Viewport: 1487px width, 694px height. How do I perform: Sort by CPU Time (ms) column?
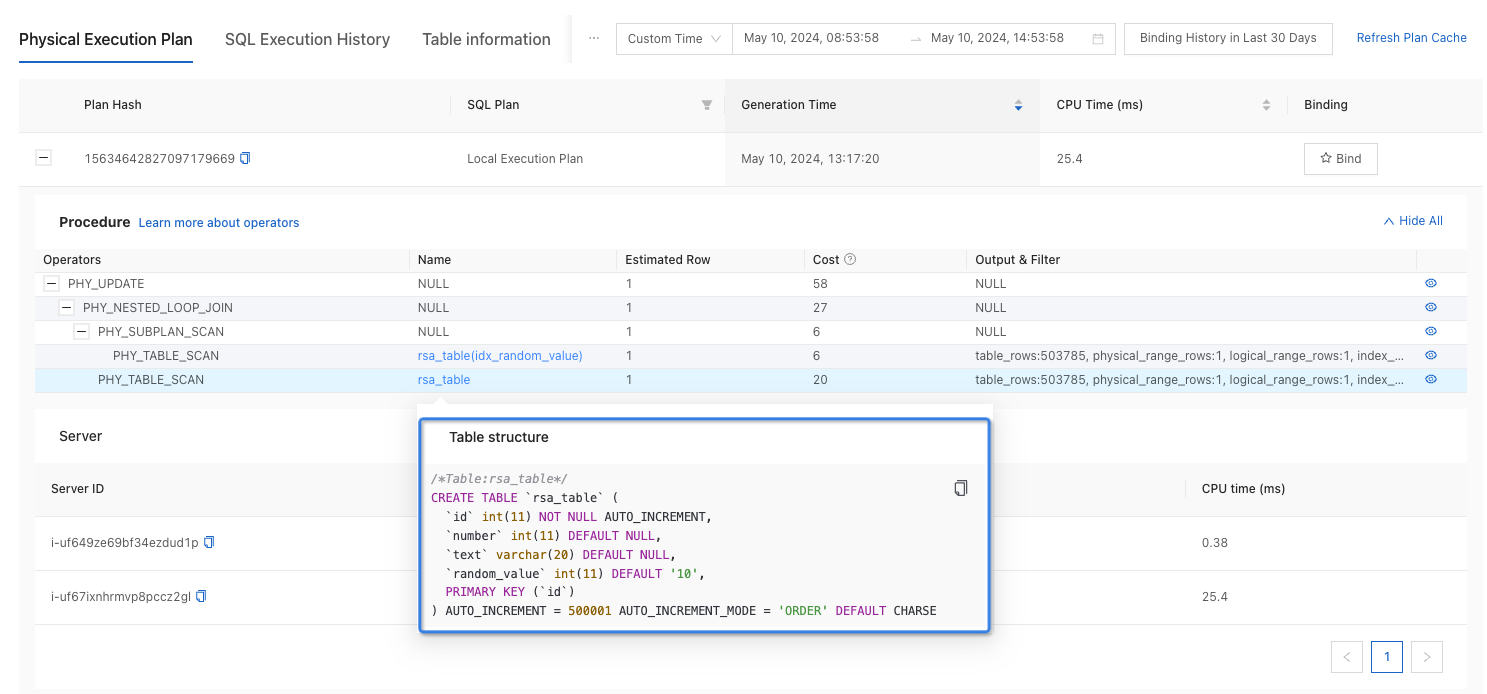[1266, 105]
